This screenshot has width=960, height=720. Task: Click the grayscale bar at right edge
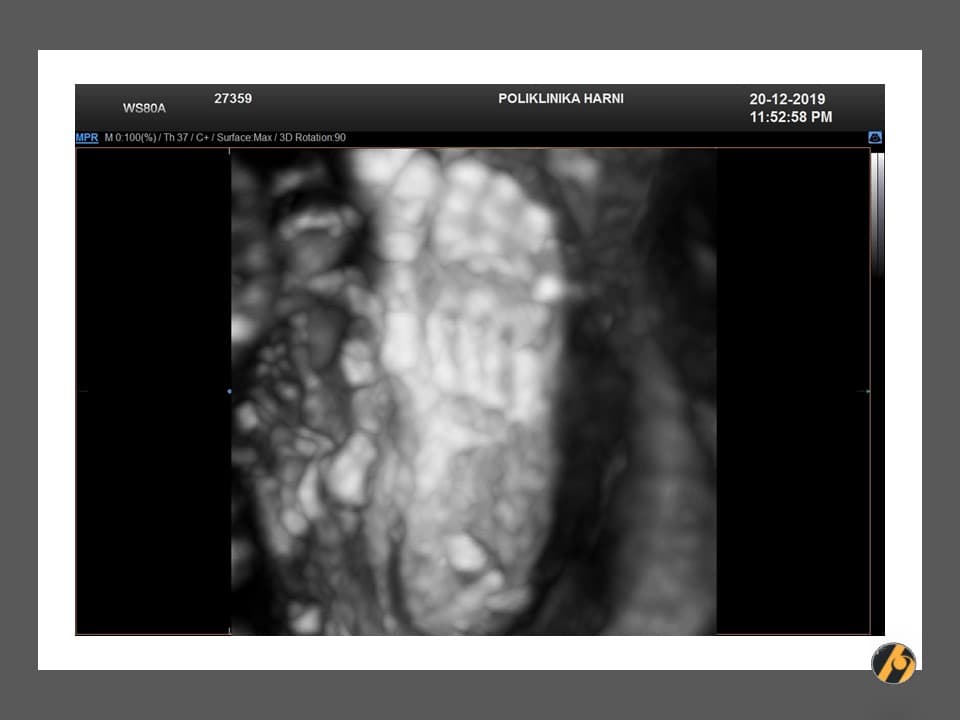[878, 215]
